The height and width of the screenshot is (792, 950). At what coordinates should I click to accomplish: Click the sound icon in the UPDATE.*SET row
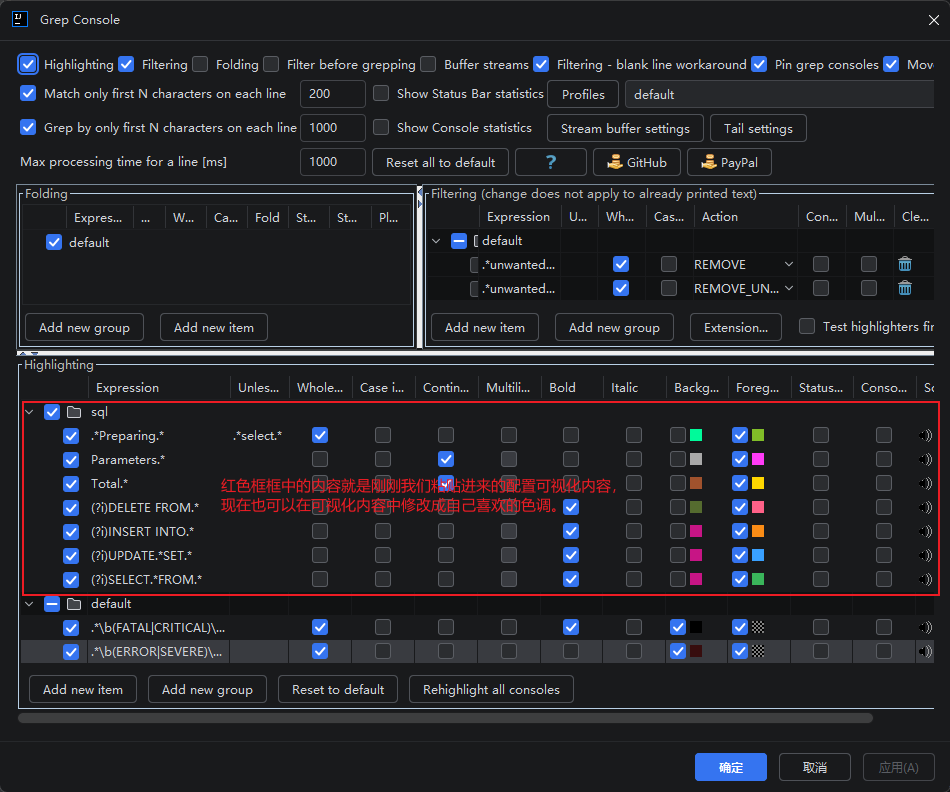[925, 555]
